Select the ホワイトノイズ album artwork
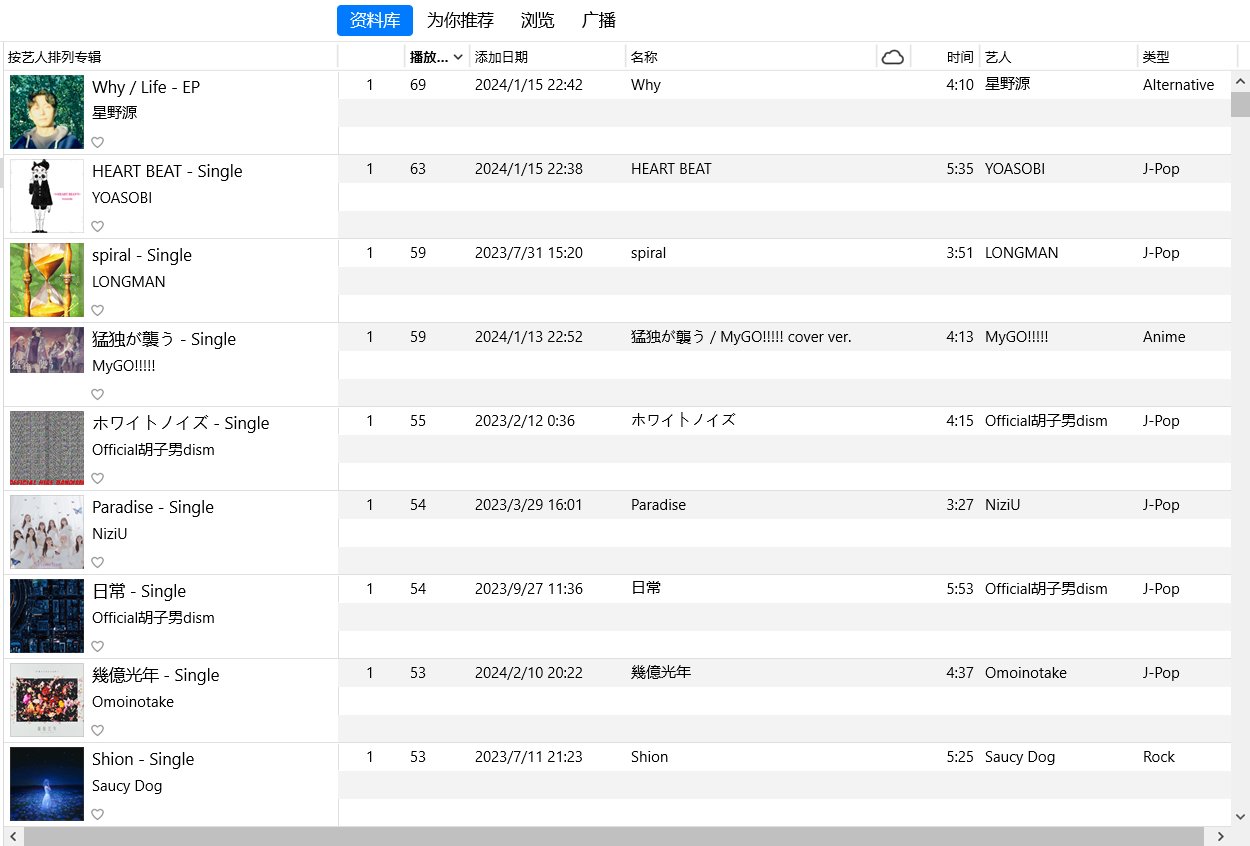Screen dimensions: 1250x846 (47, 448)
